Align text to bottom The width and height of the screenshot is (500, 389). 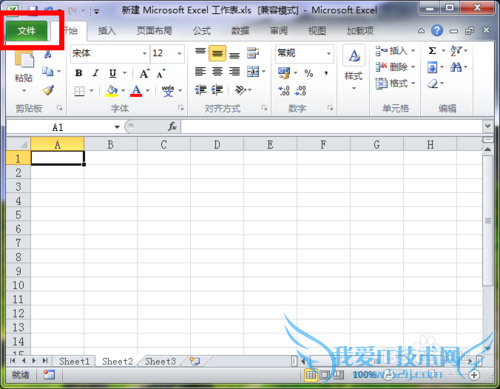tap(234, 54)
